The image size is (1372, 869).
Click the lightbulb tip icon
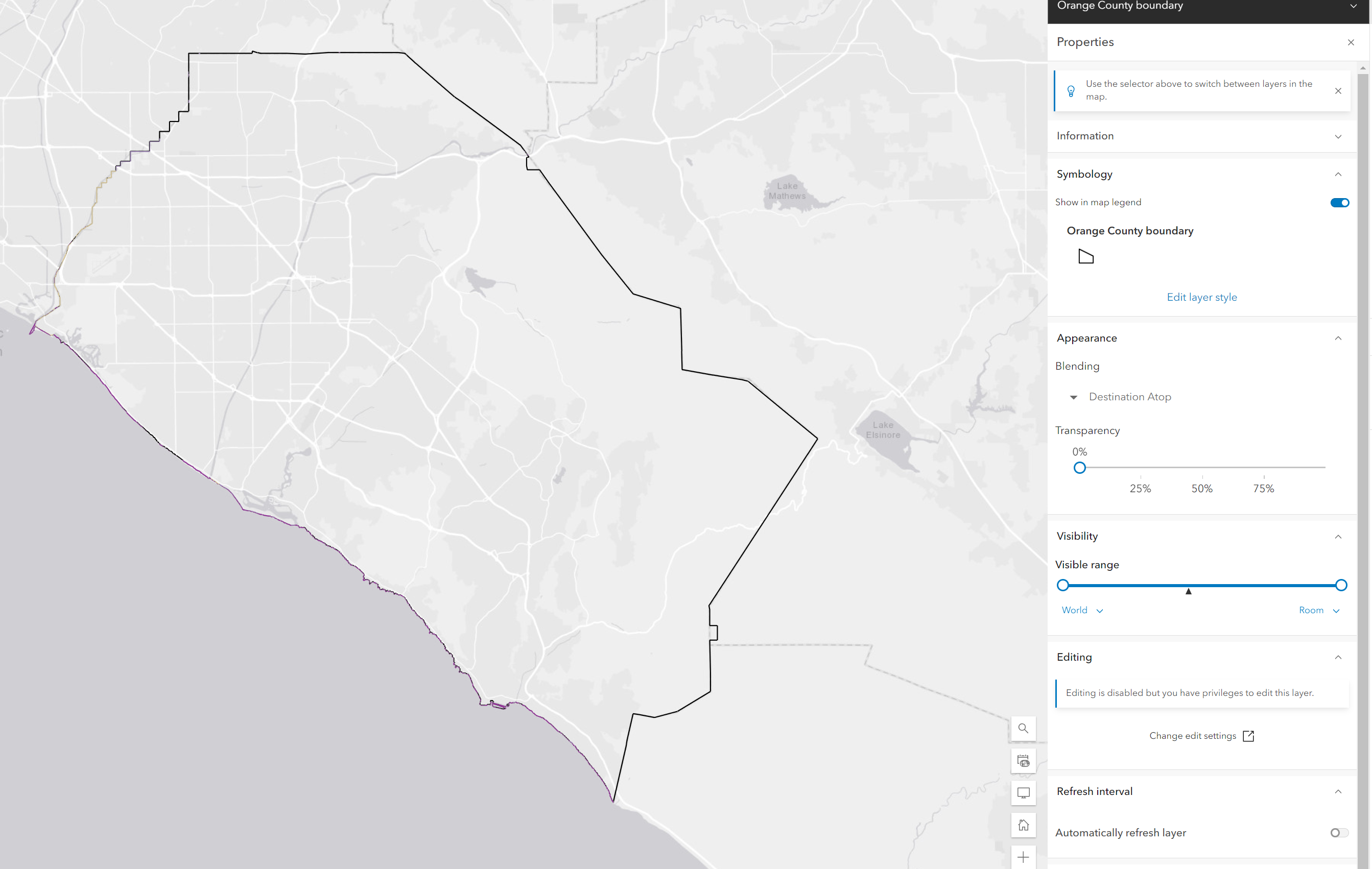[x=1071, y=91]
